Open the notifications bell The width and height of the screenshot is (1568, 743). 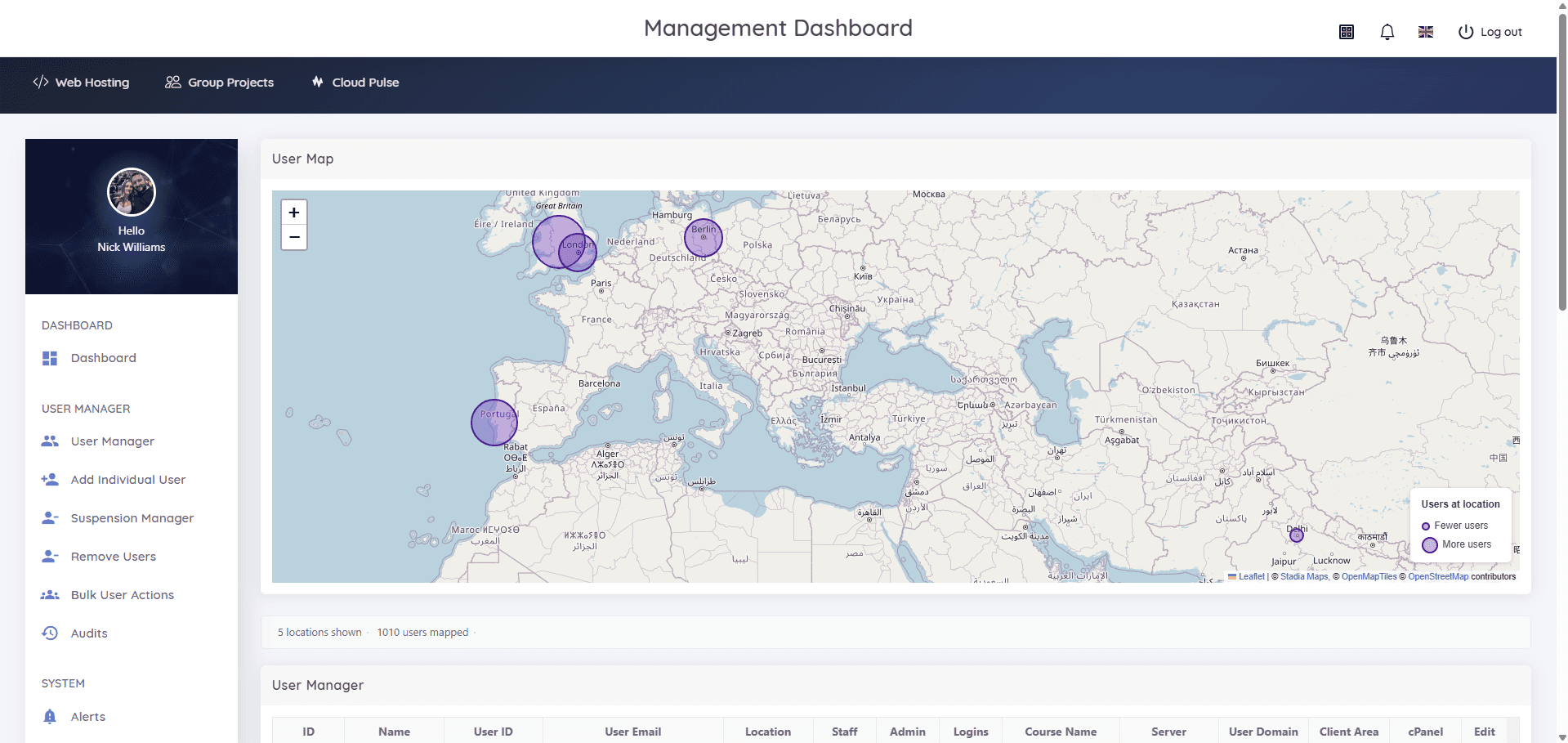pyautogui.click(x=1387, y=32)
